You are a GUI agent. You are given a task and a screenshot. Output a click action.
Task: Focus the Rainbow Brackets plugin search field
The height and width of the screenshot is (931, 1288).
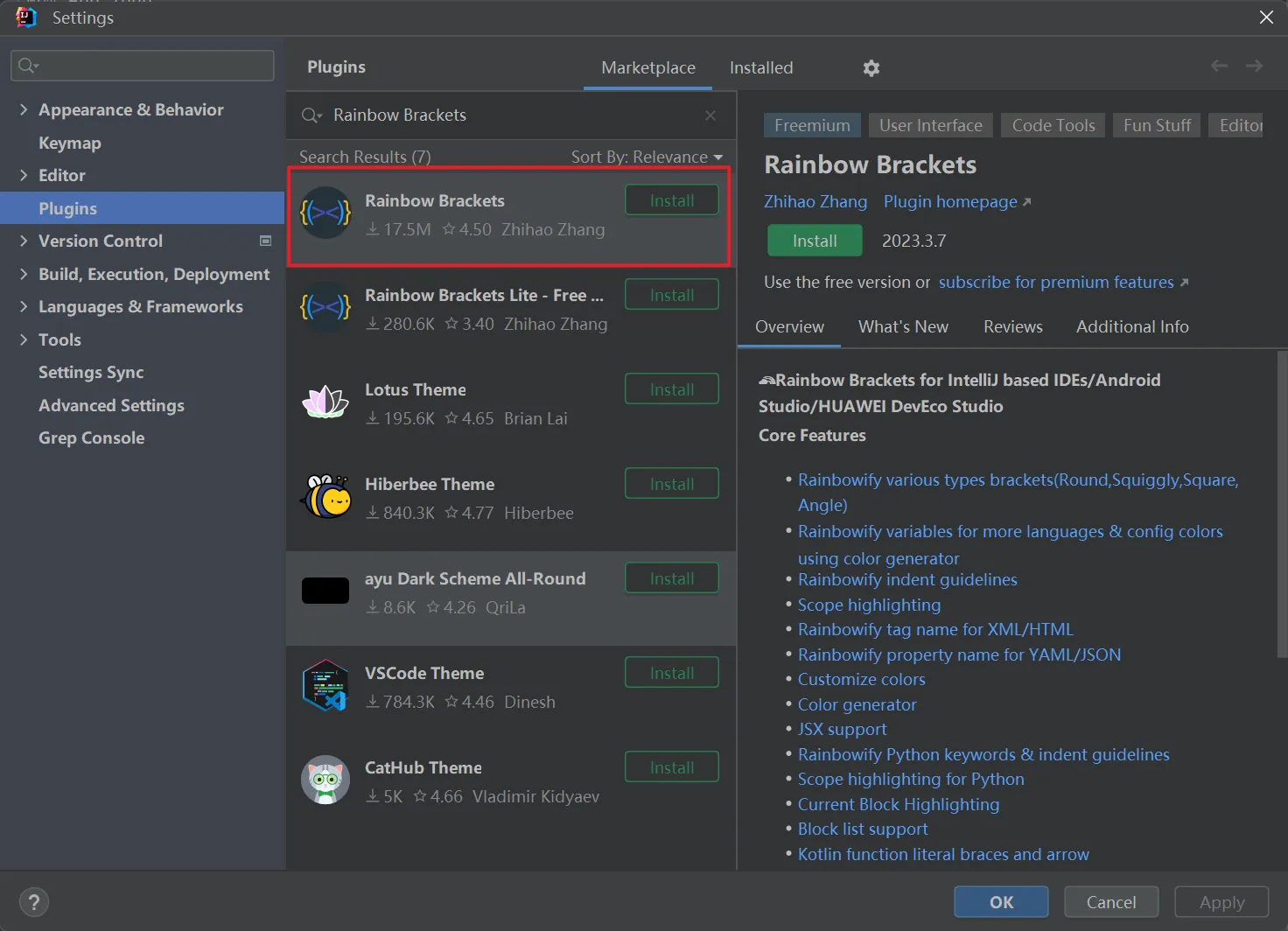(x=510, y=115)
